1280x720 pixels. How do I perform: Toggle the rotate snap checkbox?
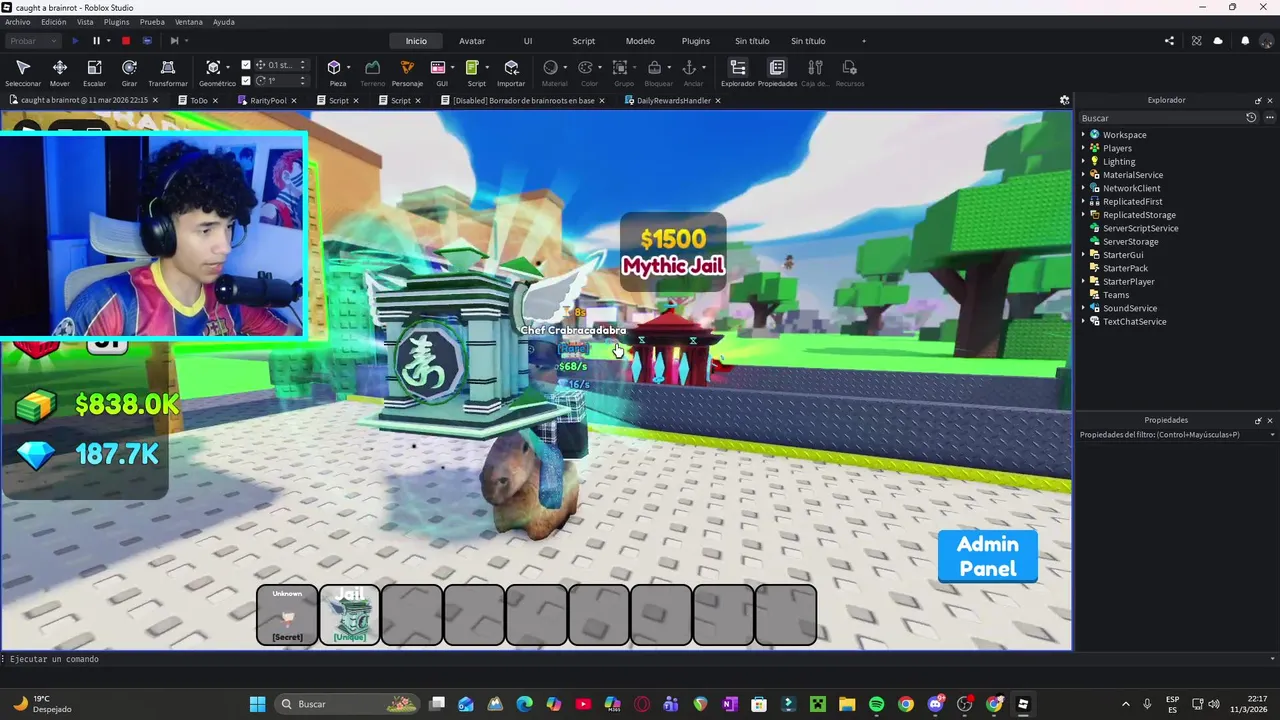(246, 80)
